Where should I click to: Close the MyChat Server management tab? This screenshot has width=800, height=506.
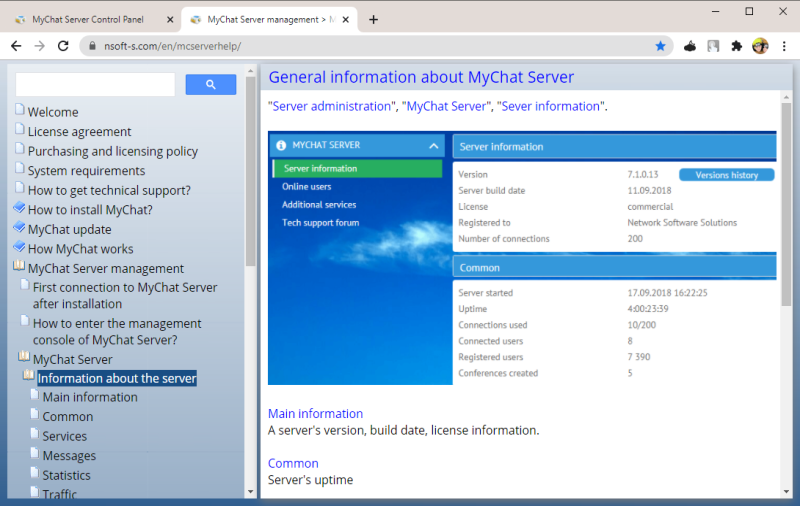345,19
